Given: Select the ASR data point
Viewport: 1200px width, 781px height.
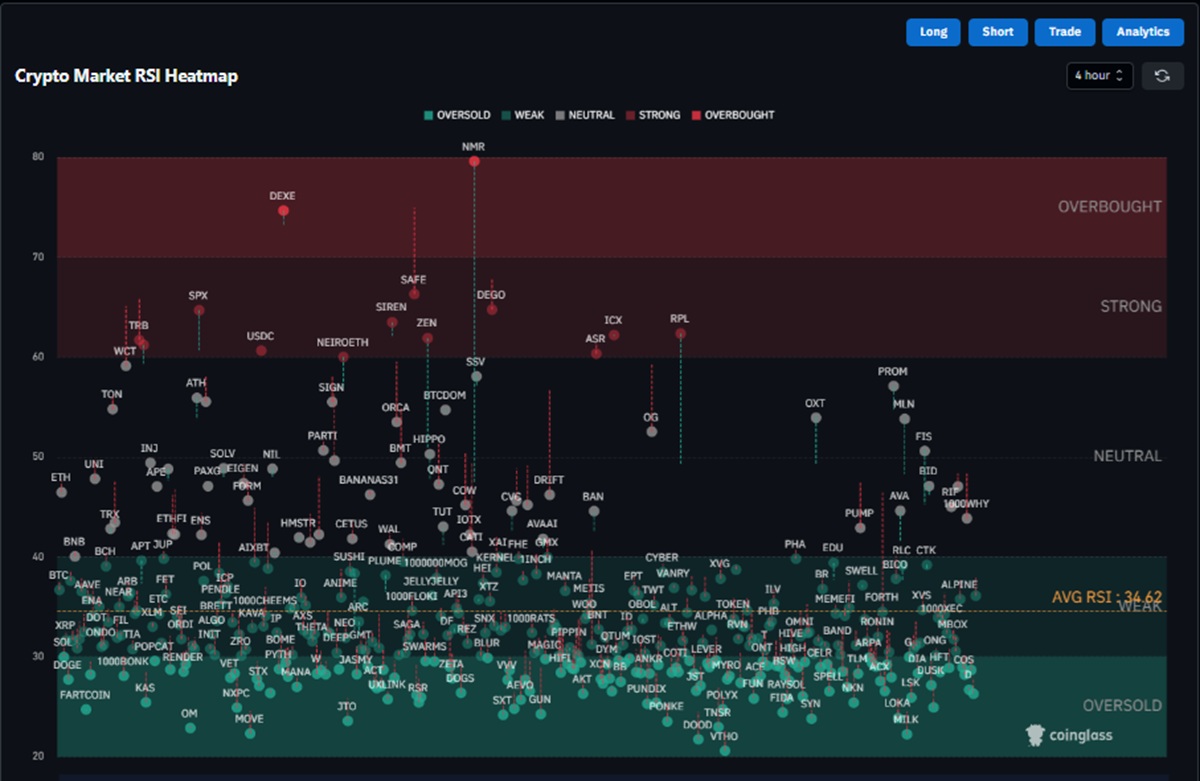Looking at the screenshot, I should tap(596, 353).
